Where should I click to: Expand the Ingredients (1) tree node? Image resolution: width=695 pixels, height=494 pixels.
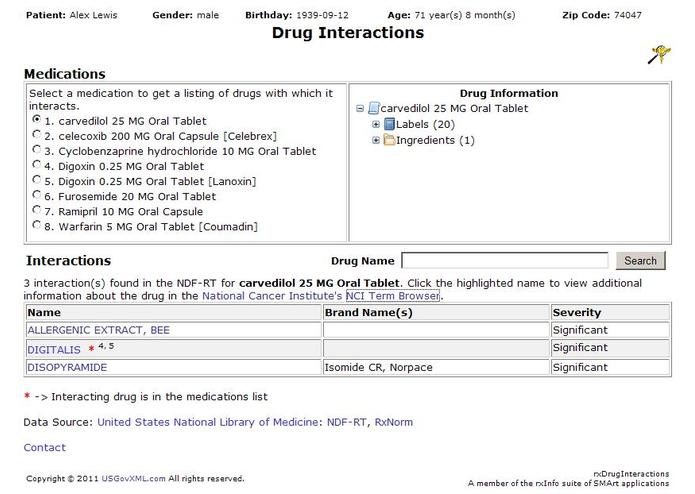tap(376, 140)
